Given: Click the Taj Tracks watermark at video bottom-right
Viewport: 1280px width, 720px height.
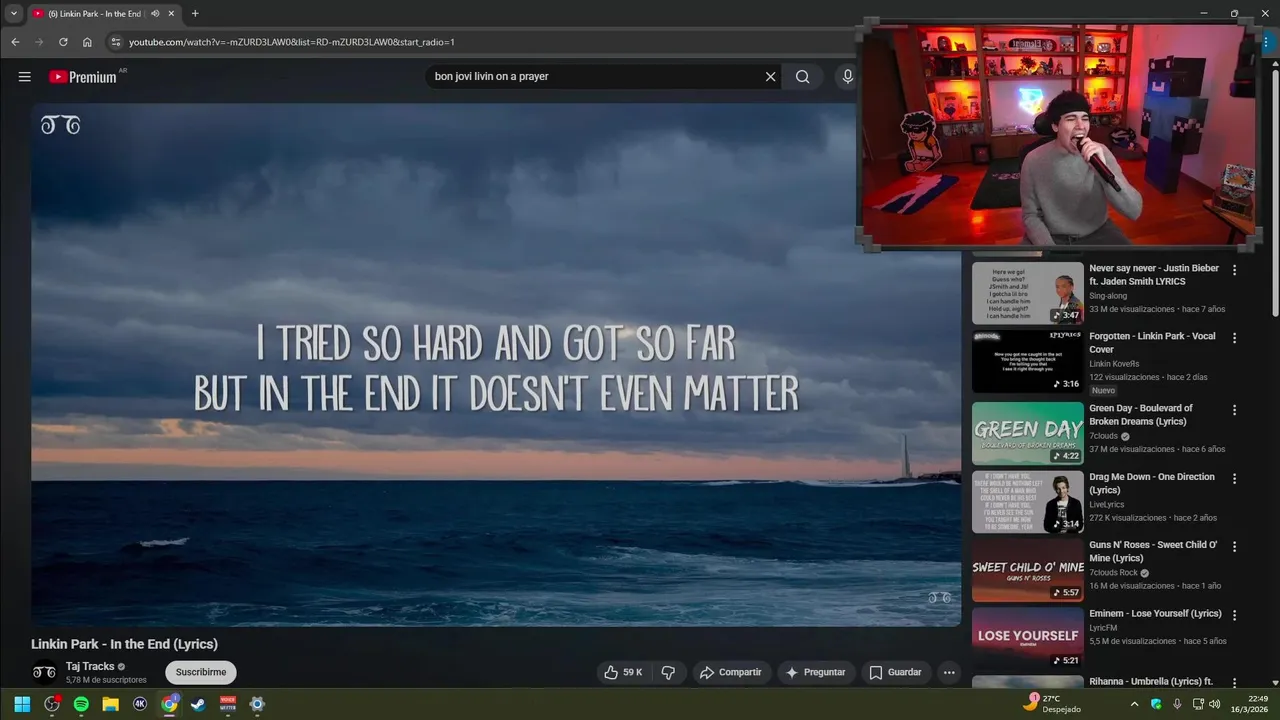Looking at the screenshot, I should click(x=939, y=598).
